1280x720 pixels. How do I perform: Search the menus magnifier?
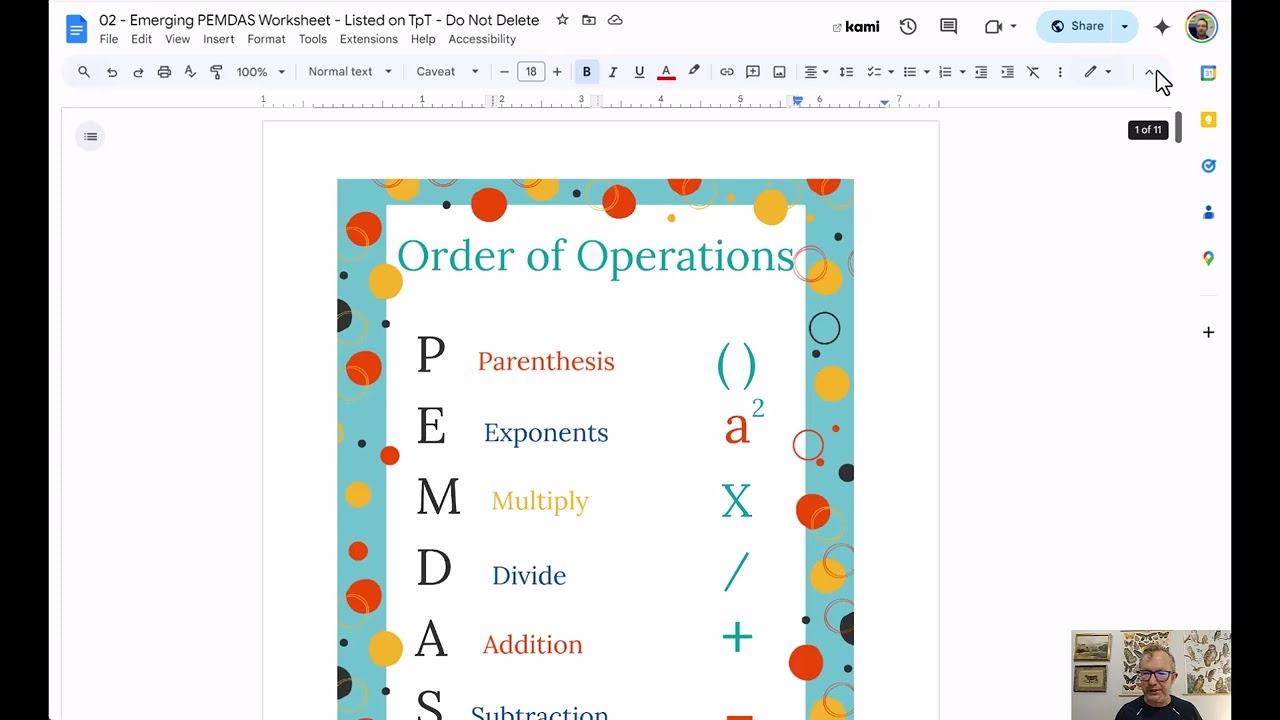(84, 72)
